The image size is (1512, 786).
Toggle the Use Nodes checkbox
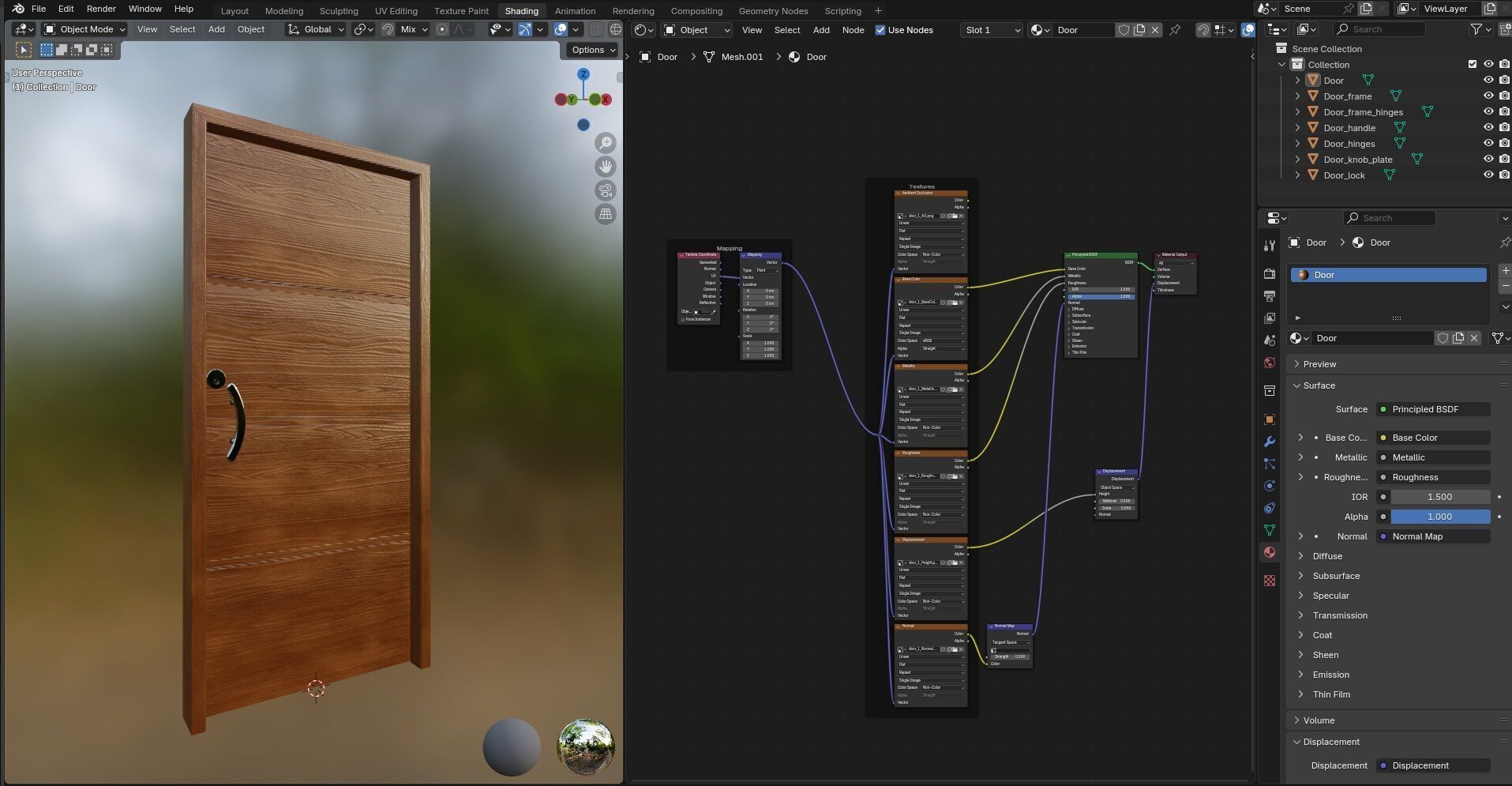880,30
